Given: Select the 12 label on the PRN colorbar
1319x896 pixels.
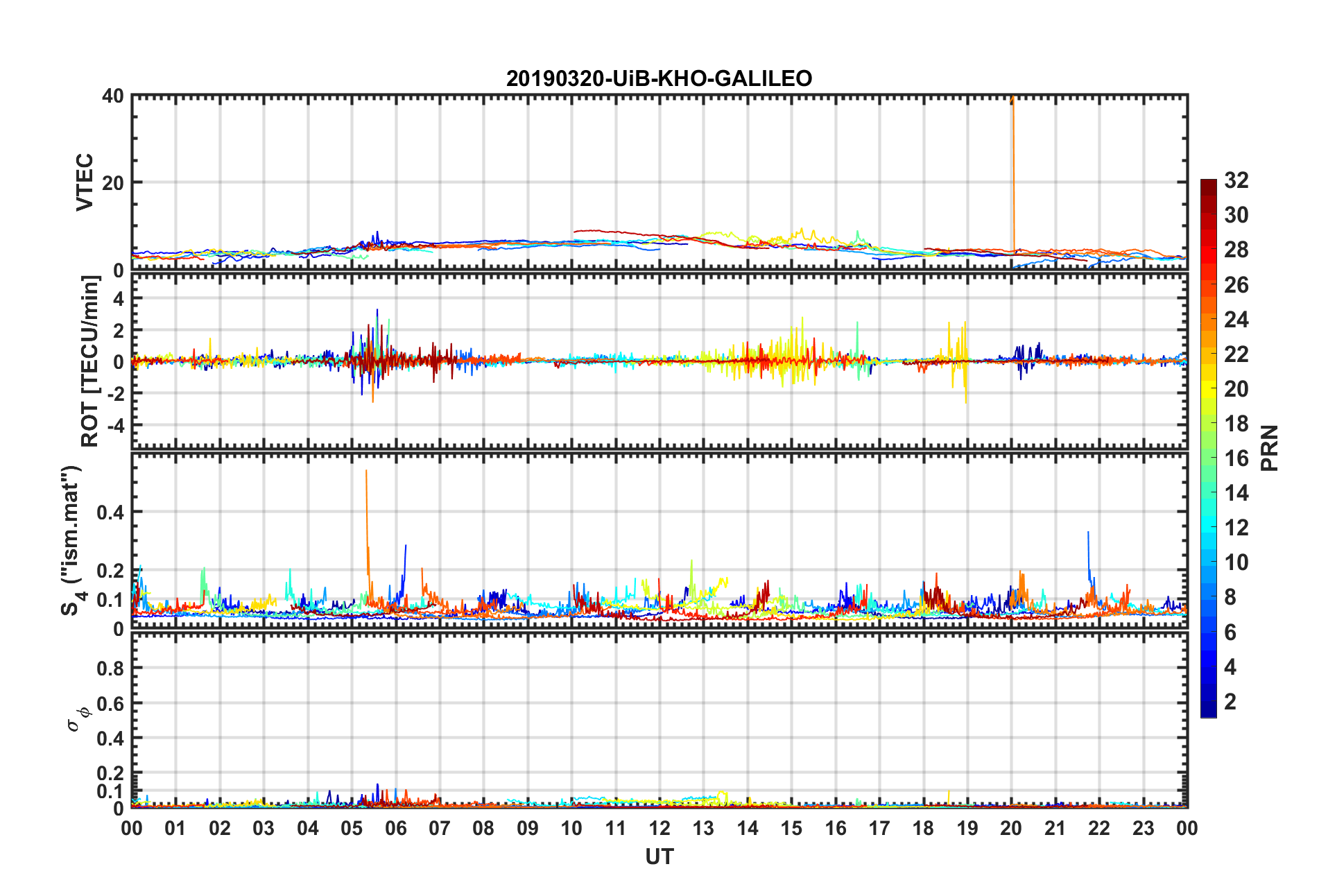Looking at the screenshot, I should (x=1236, y=527).
